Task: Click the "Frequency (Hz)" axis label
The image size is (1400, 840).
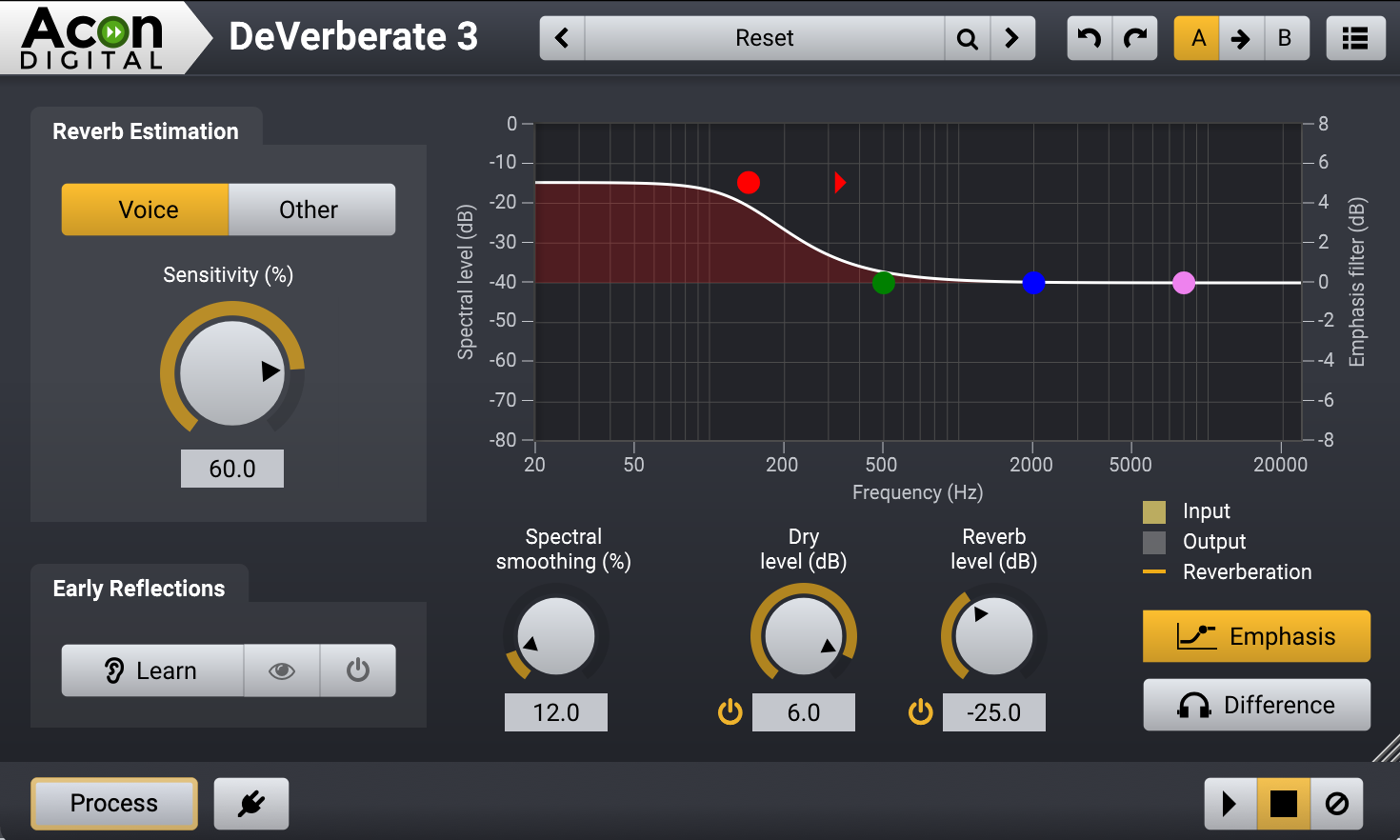Action: (x=917, y=492)
